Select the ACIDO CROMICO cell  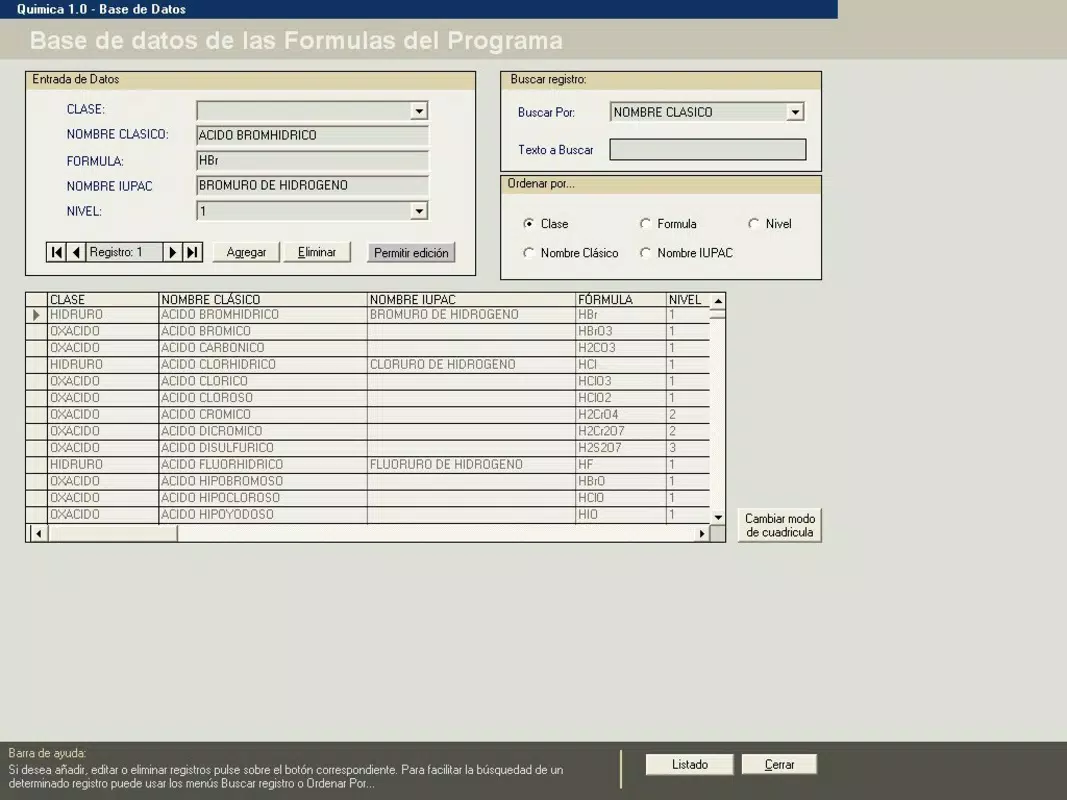point(263,415)
